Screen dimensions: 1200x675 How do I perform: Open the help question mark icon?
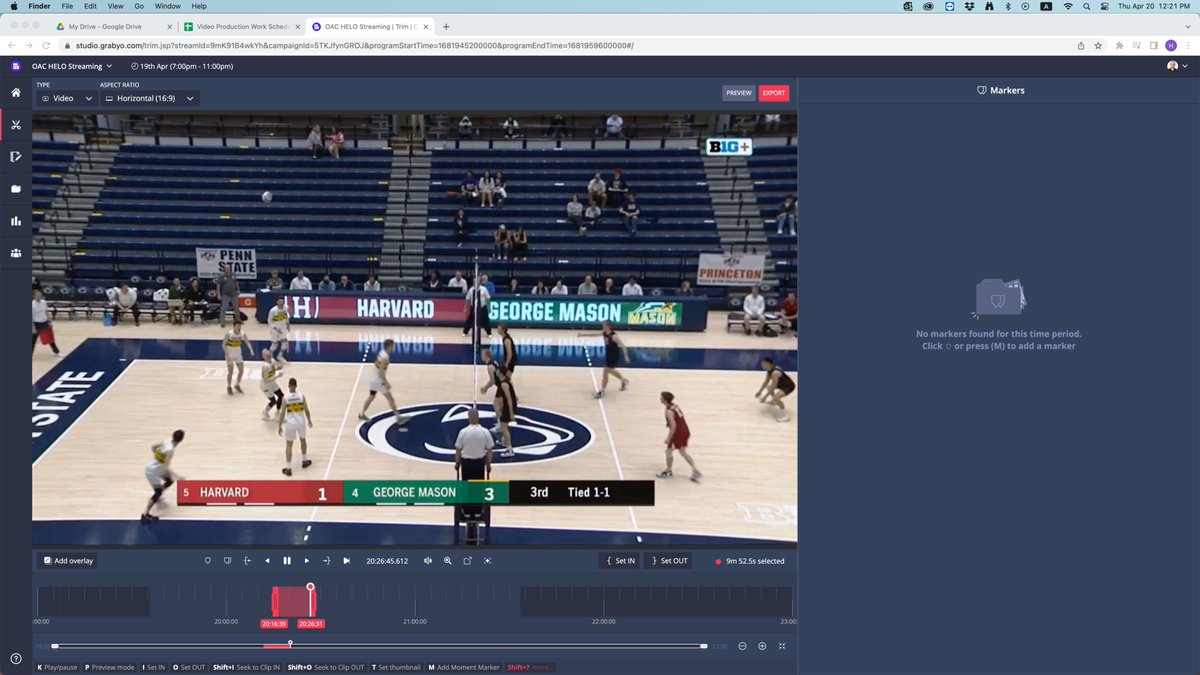[16, 658]
